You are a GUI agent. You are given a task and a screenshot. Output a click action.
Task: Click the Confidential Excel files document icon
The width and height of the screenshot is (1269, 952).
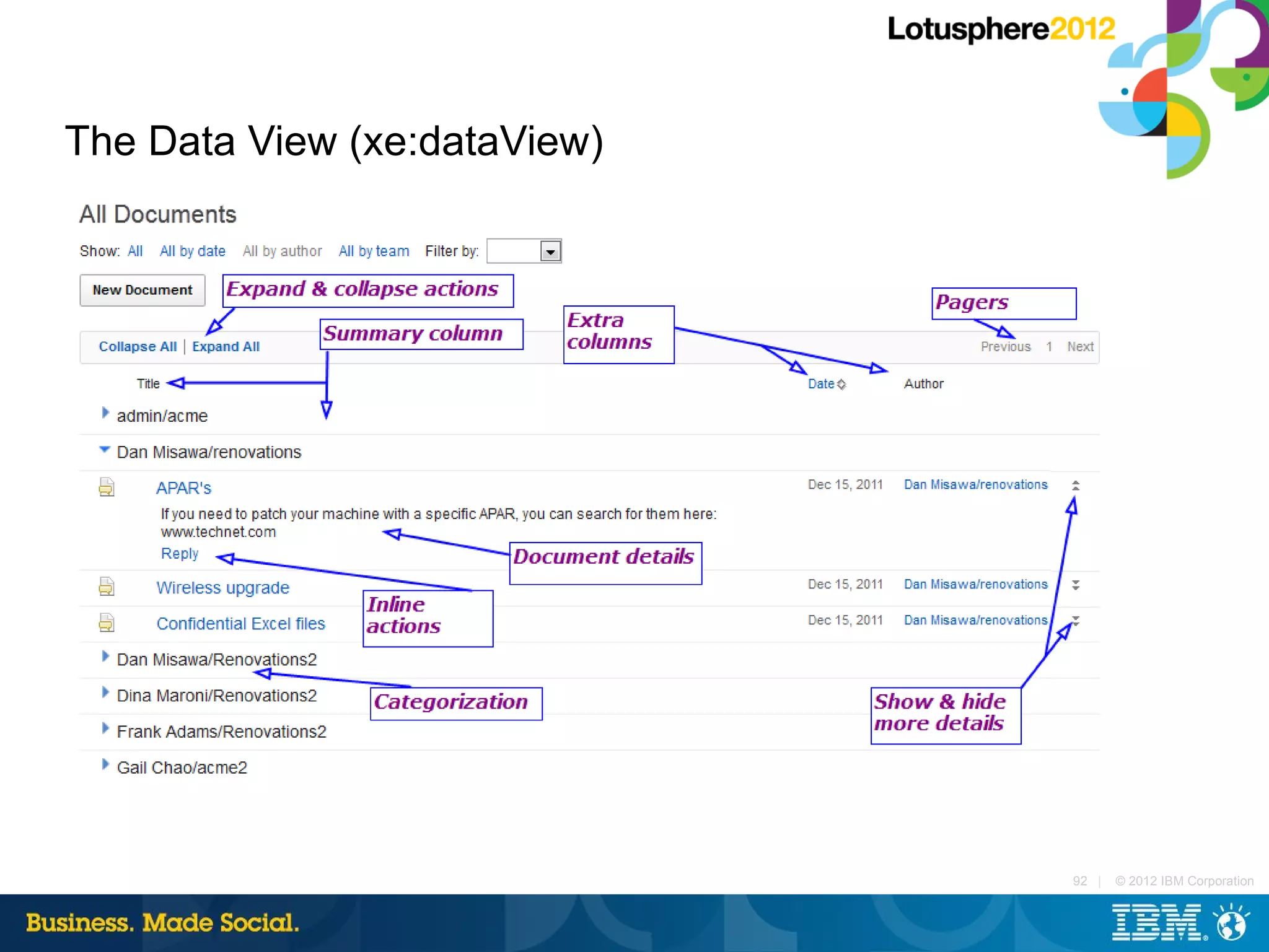click(107, 622)
